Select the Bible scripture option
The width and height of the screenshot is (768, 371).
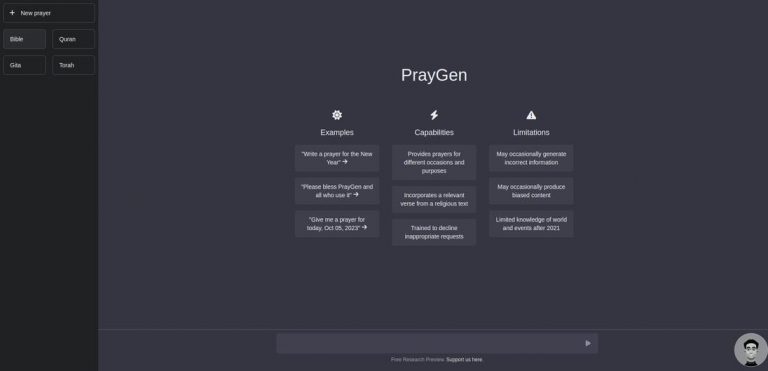(24, 39)
